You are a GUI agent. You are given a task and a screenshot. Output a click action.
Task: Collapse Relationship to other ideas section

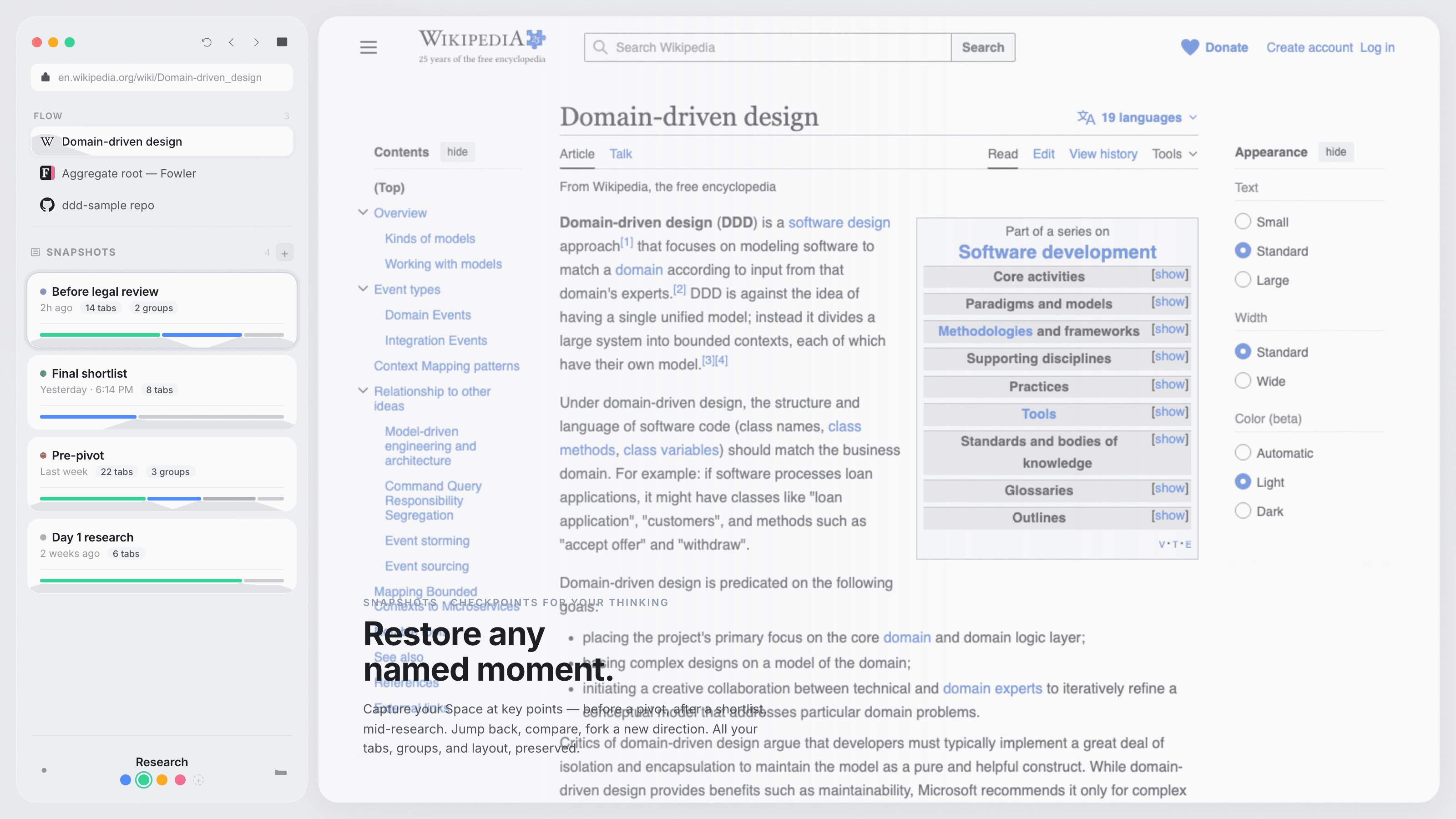[363, 390]
